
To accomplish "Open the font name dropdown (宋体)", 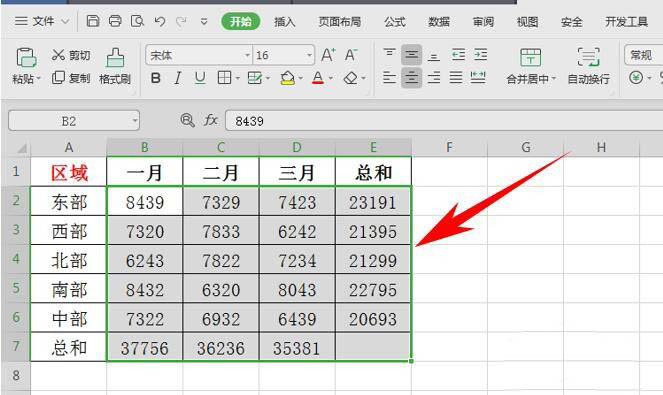I will 247,55.
